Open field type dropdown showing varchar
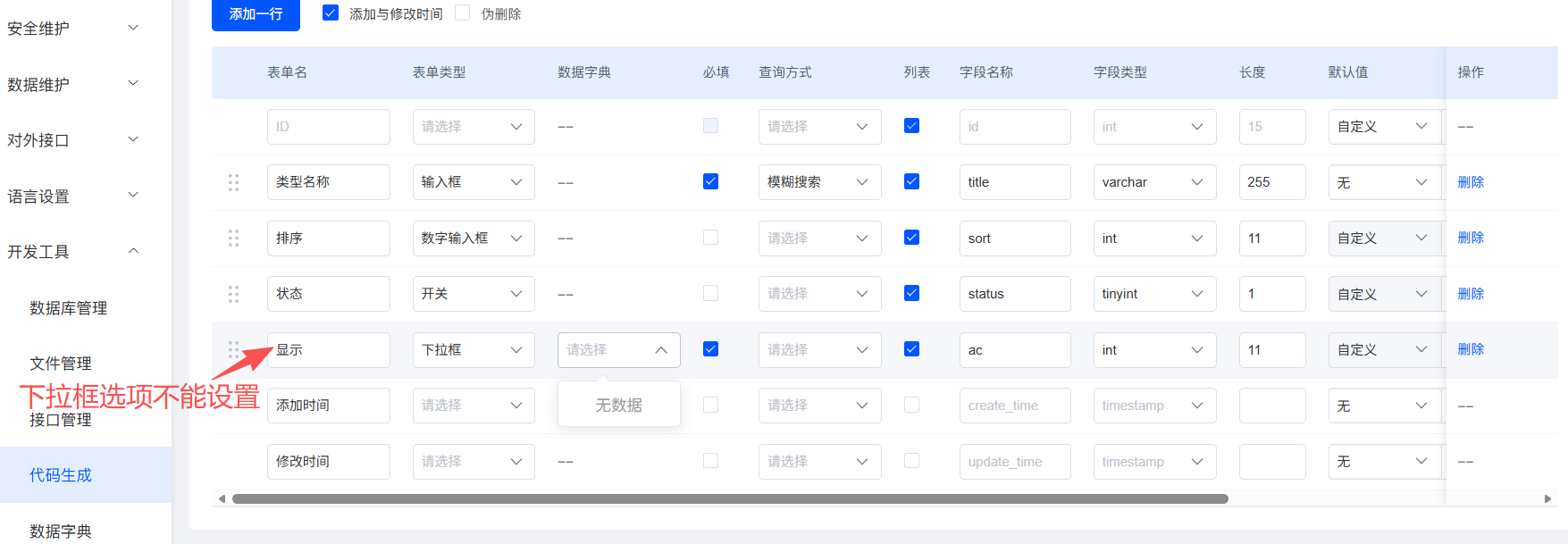This screenshot has width=1568, height=544. [1153, 182]
